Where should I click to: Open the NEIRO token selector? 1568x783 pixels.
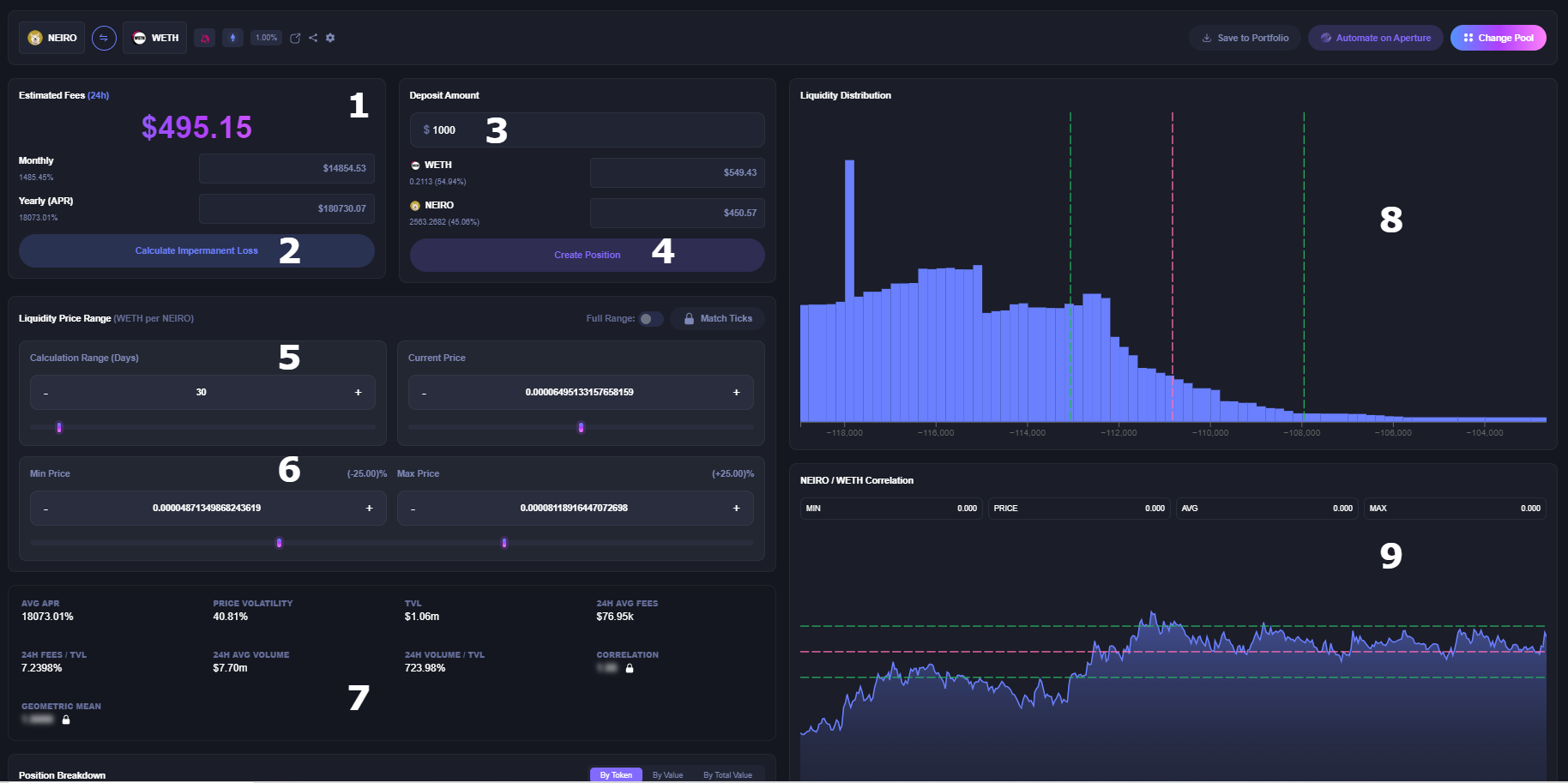[x=52, y=38]
